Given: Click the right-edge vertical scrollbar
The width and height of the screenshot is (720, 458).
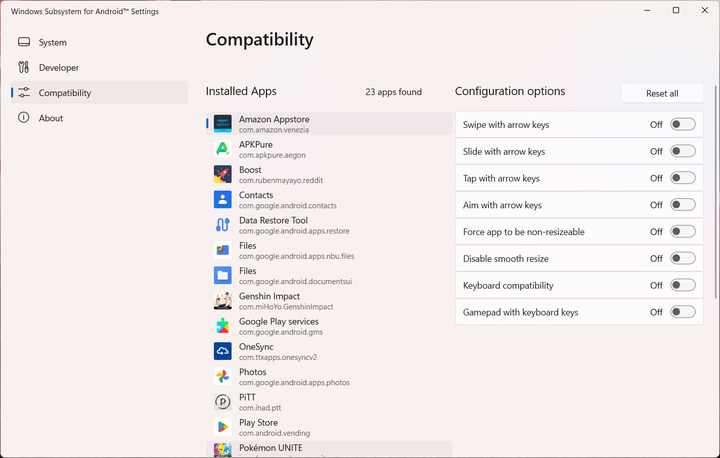Looking at the screenshot, I should pos(715,192).
